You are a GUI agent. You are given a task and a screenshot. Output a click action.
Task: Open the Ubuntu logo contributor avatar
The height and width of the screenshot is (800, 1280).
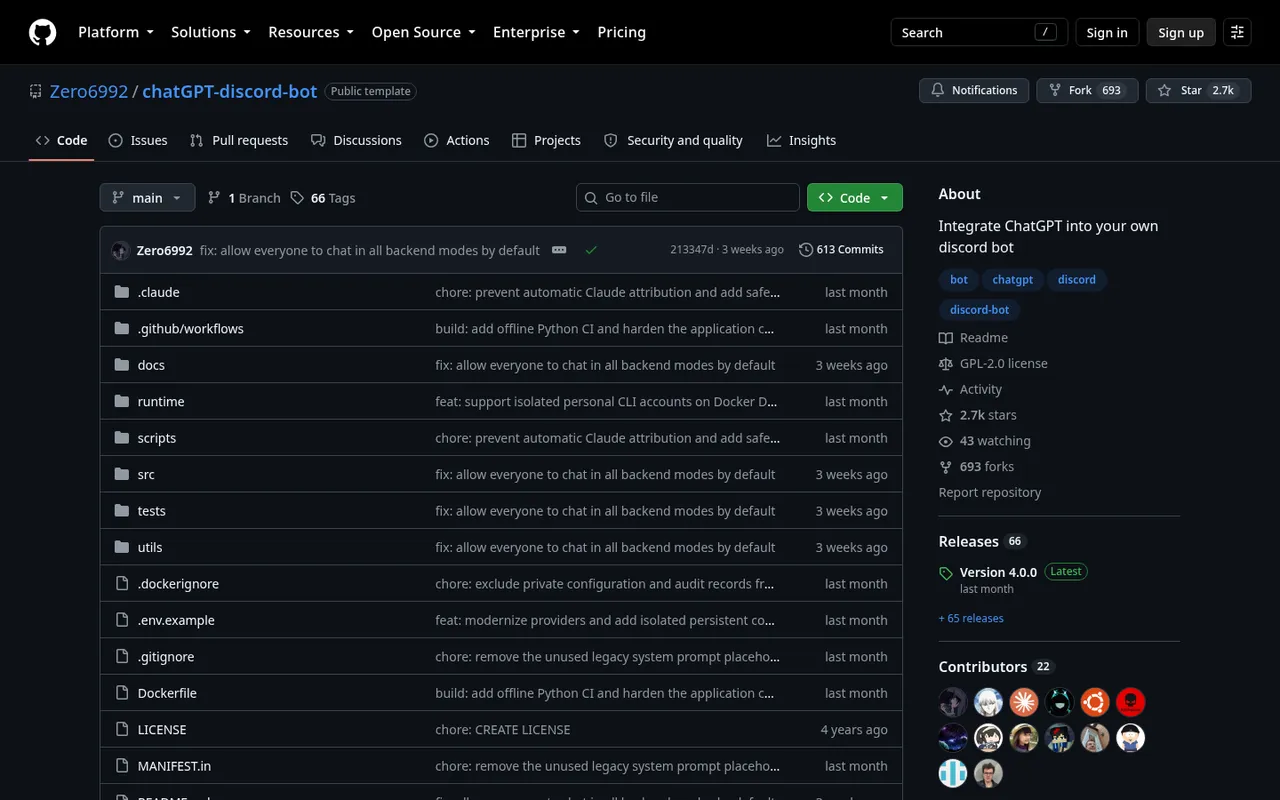point(1094,702)
